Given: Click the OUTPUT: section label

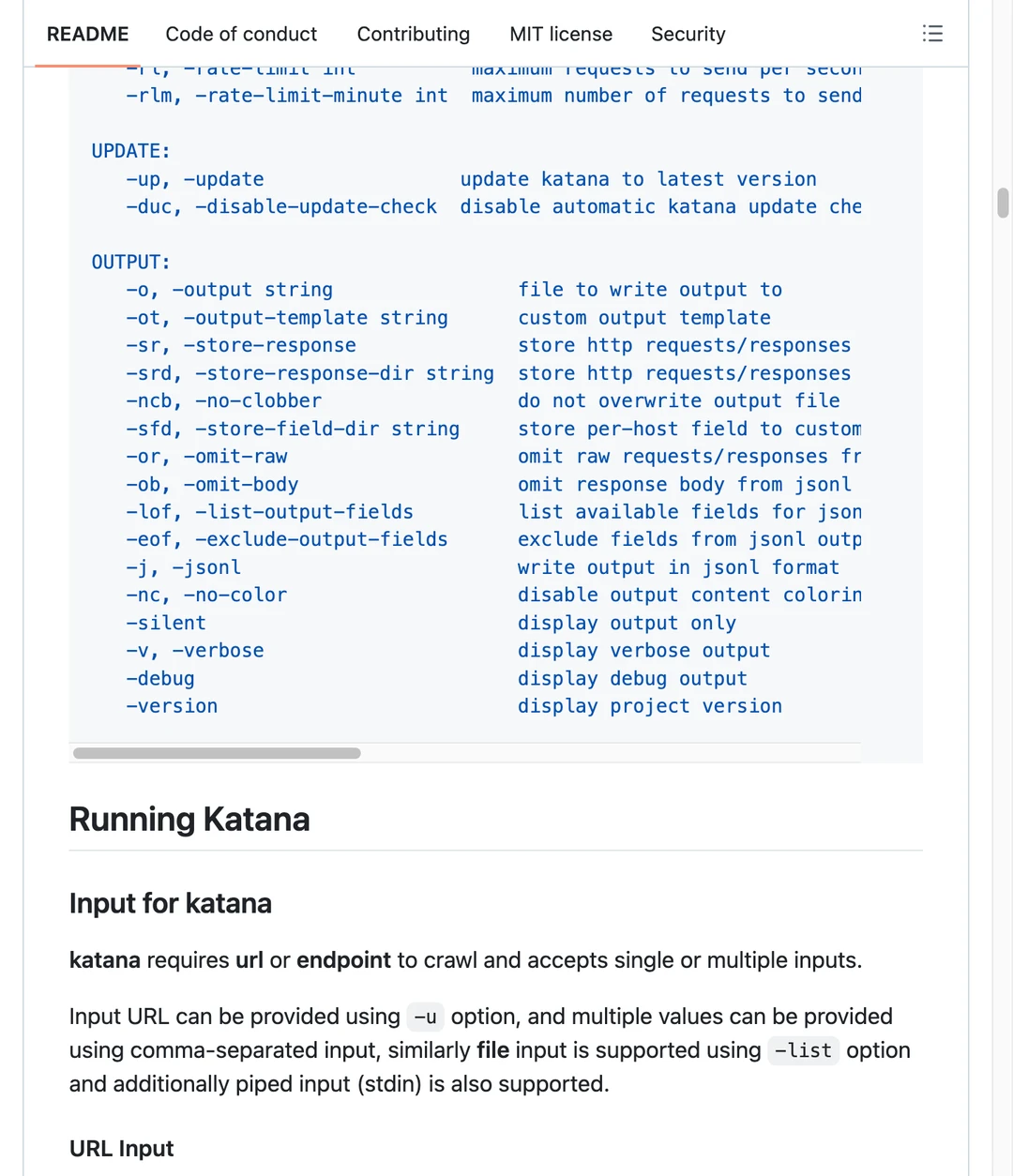Looking at the screenshot, I should pyautogui.click(x=131, y=263).
